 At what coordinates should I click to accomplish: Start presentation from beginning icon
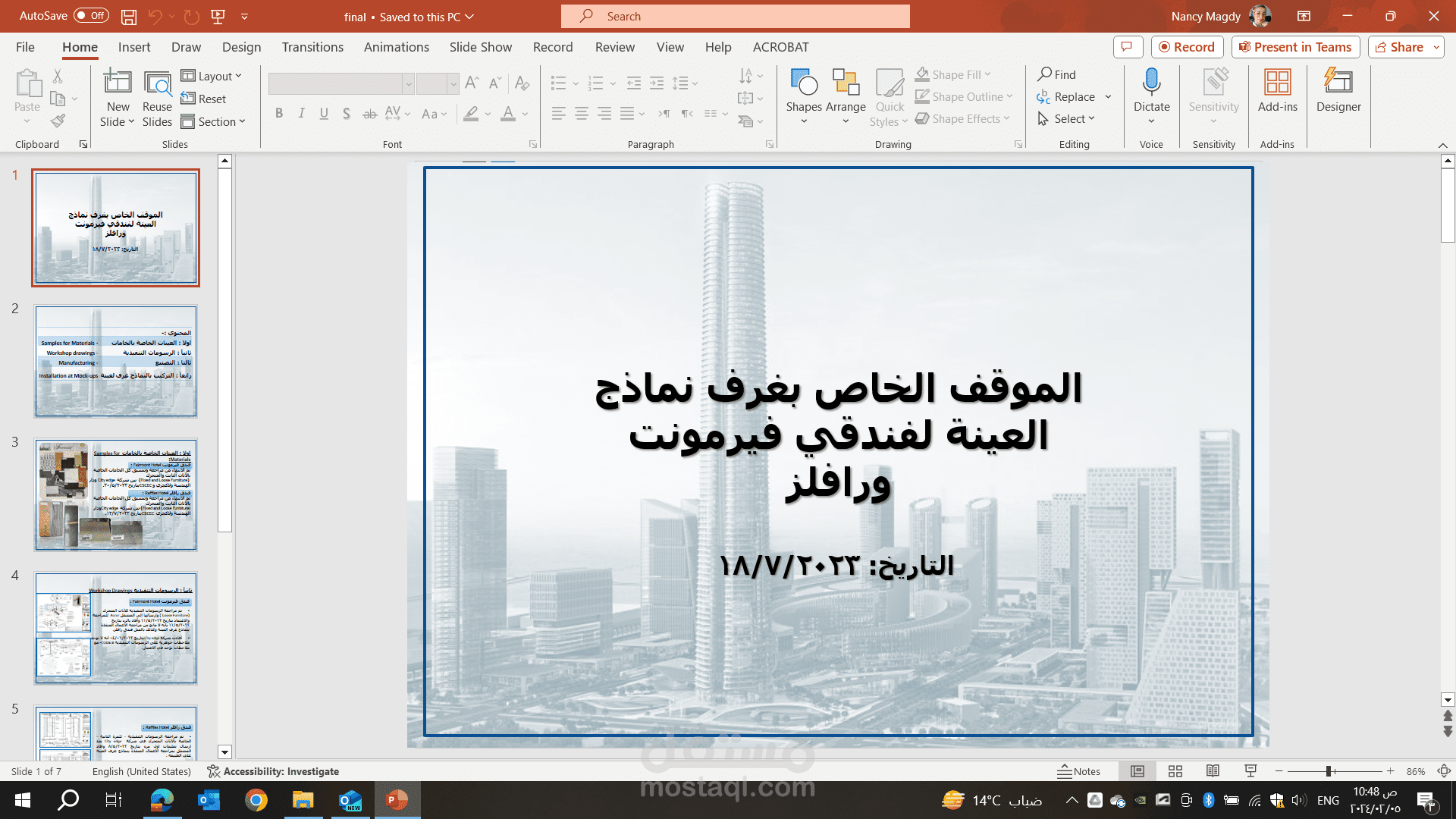218,16
